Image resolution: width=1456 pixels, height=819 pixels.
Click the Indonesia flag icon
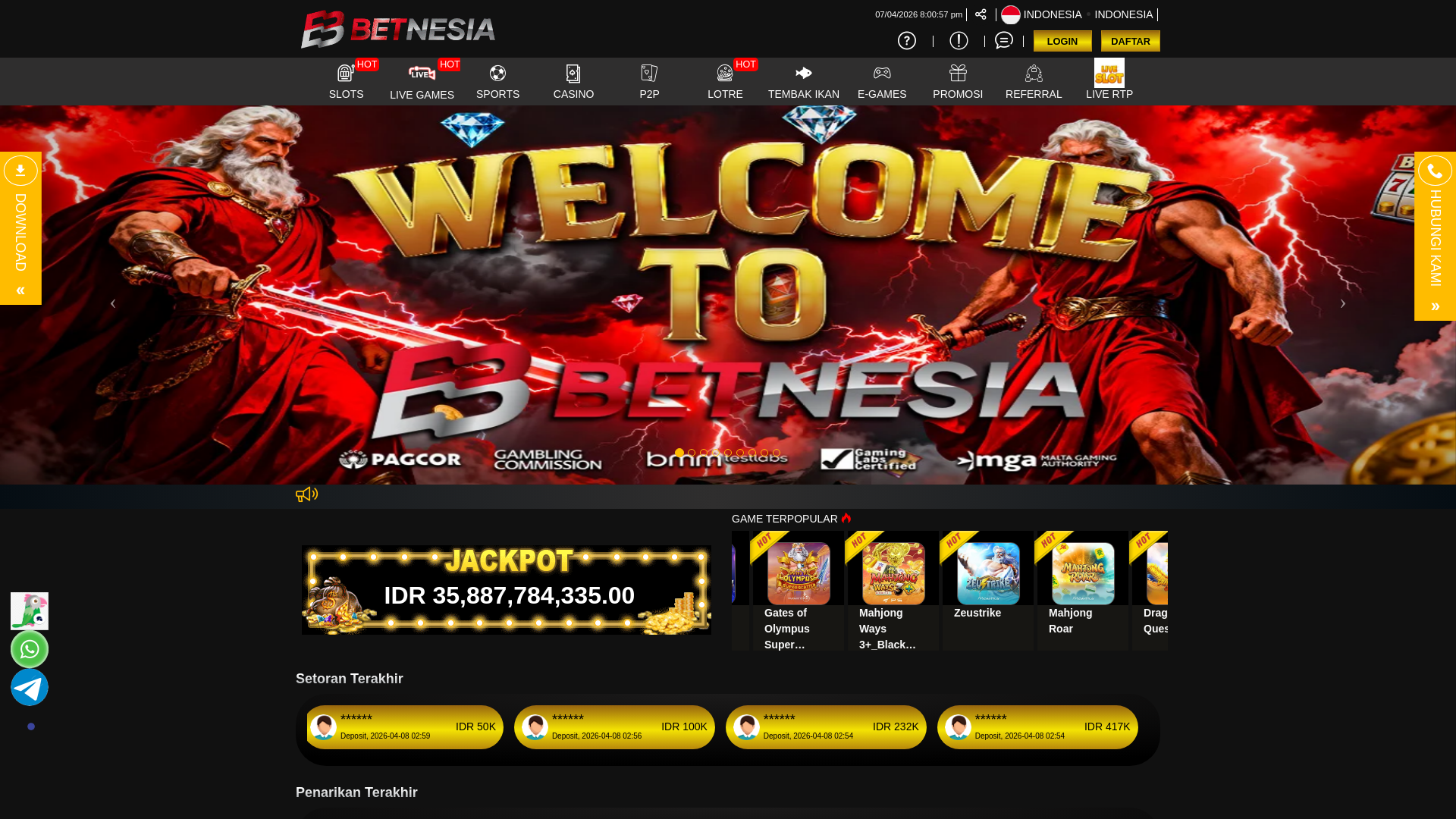coord(1011,14)
